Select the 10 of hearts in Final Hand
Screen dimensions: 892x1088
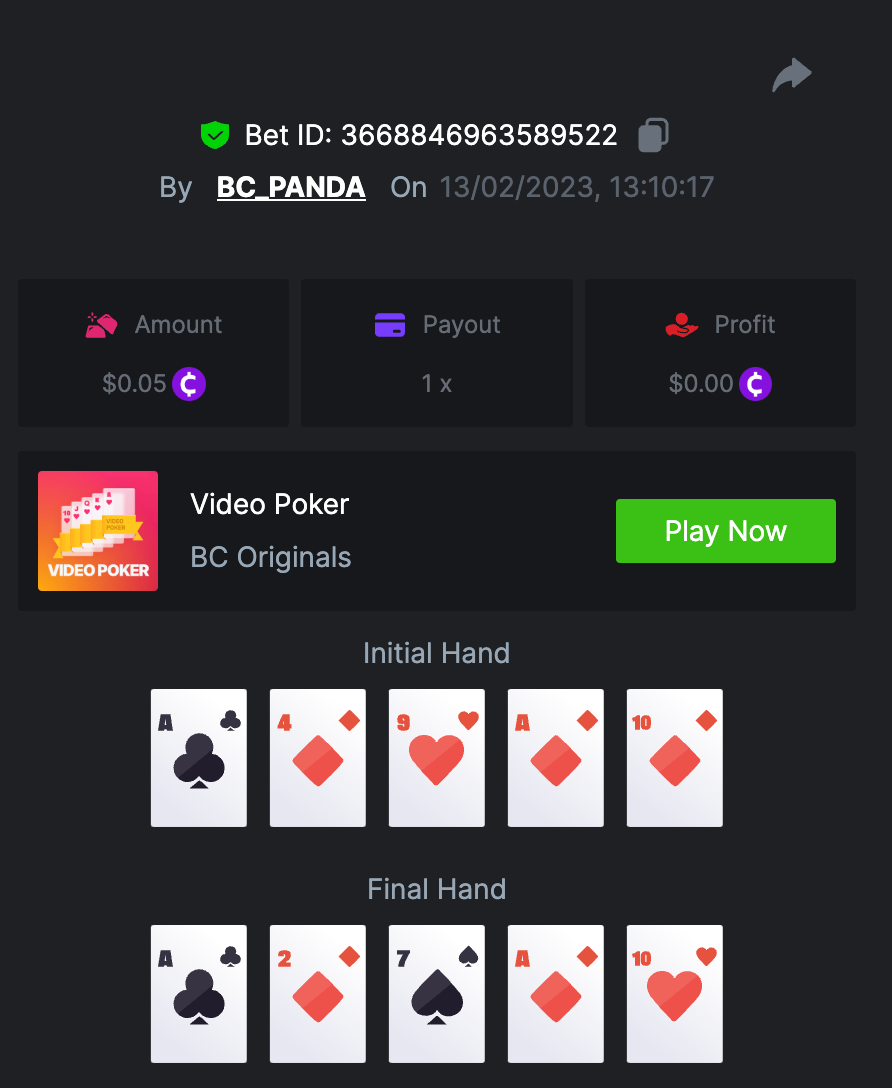[x=675, y=994]
